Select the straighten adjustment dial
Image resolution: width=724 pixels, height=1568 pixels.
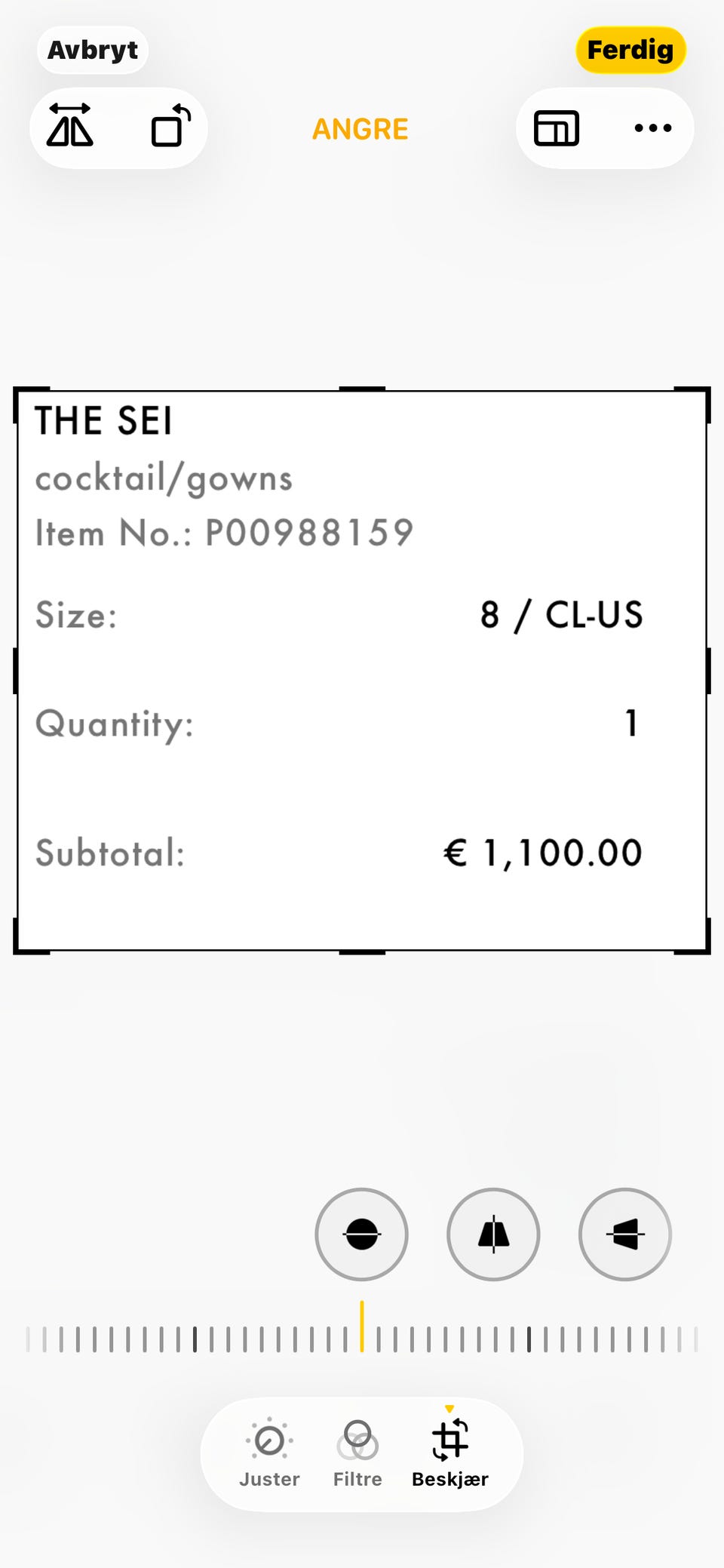pos(361,1234)
